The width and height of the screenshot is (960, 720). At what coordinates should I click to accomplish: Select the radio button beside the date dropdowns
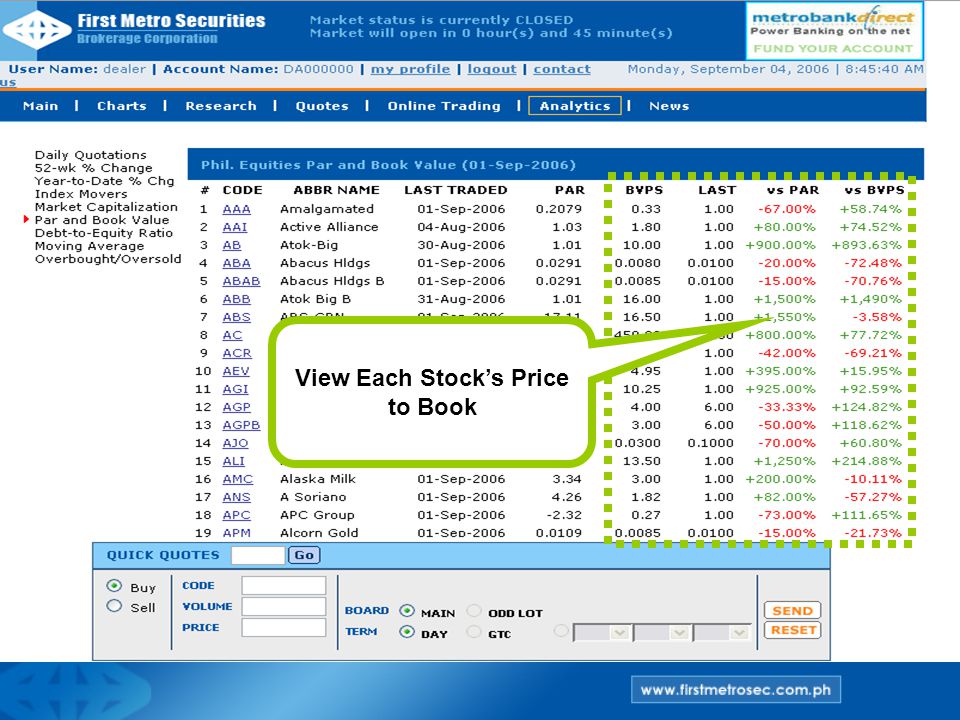pos(560,631)
